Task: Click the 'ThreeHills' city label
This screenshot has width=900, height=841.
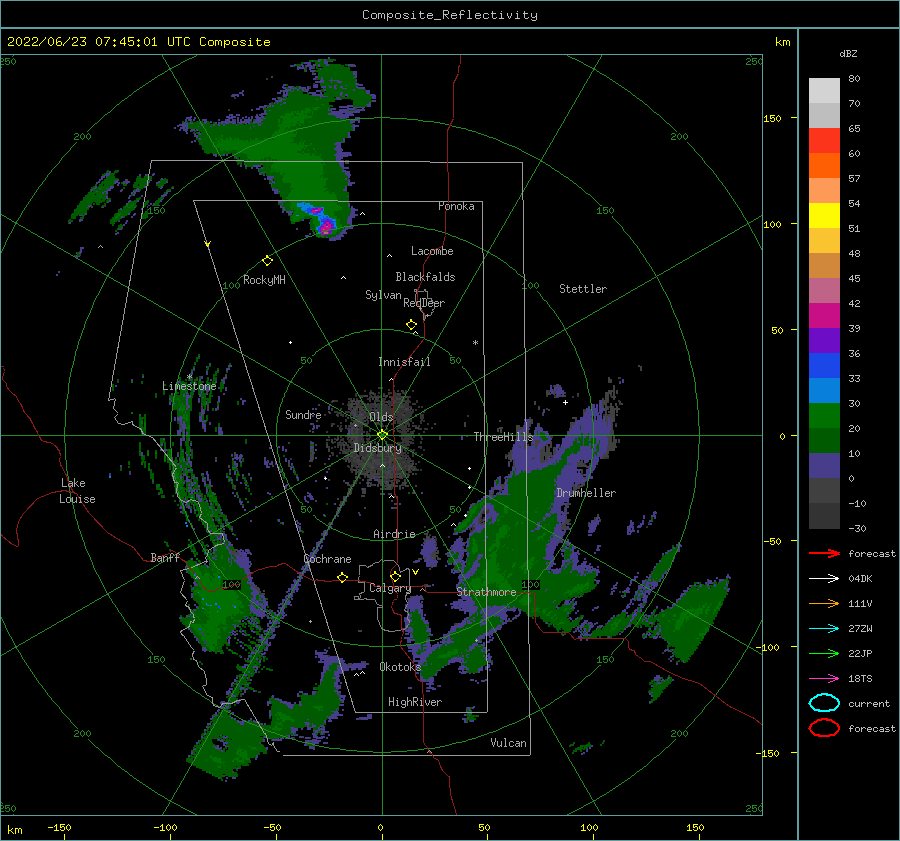Action: pos(503,437)
